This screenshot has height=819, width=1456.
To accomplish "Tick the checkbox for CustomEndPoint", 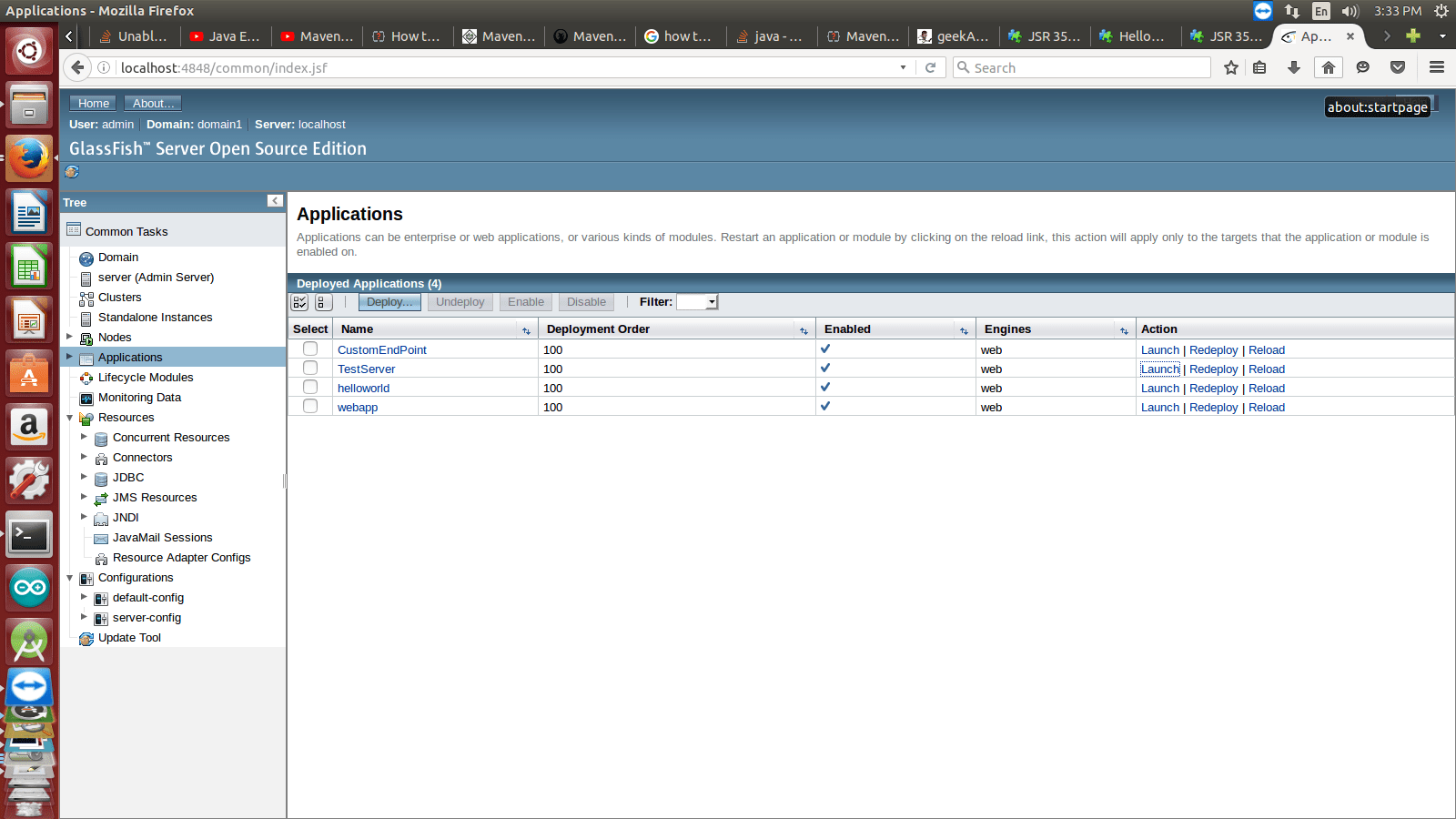I will (x=310, y=349).
